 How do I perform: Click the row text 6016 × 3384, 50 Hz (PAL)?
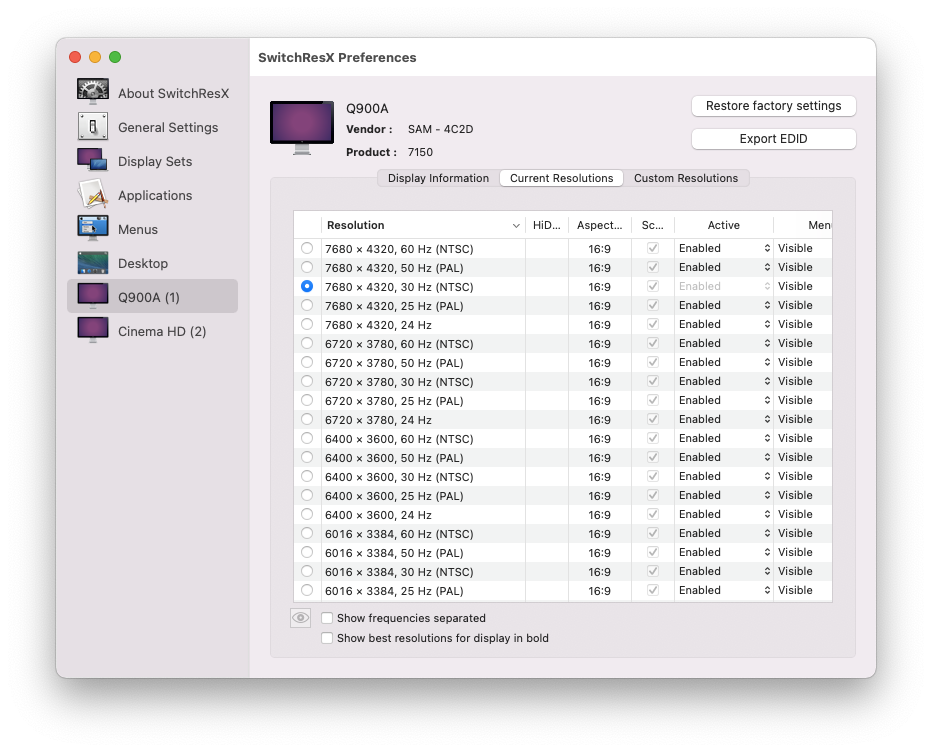394,553
